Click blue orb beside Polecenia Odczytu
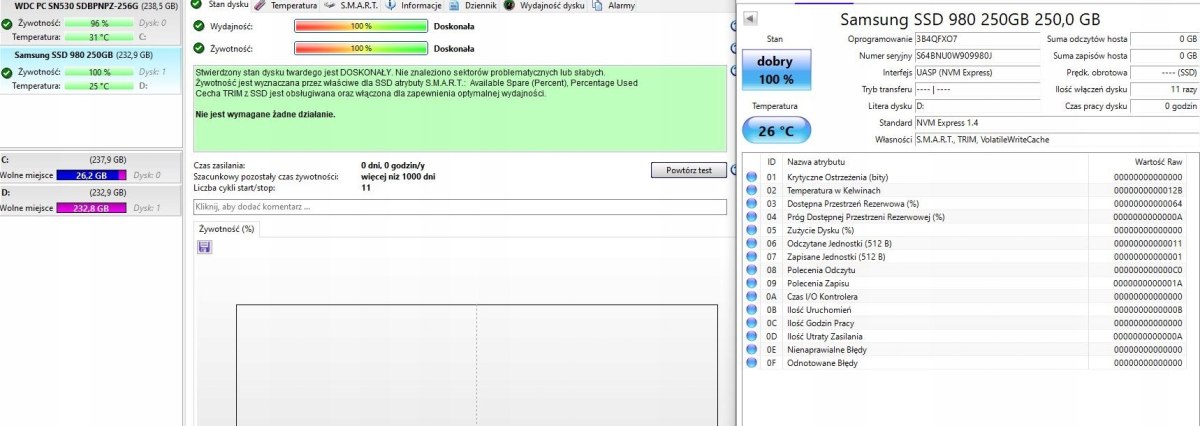Viewport: 1200px width, 426px height. coord(752,270)
